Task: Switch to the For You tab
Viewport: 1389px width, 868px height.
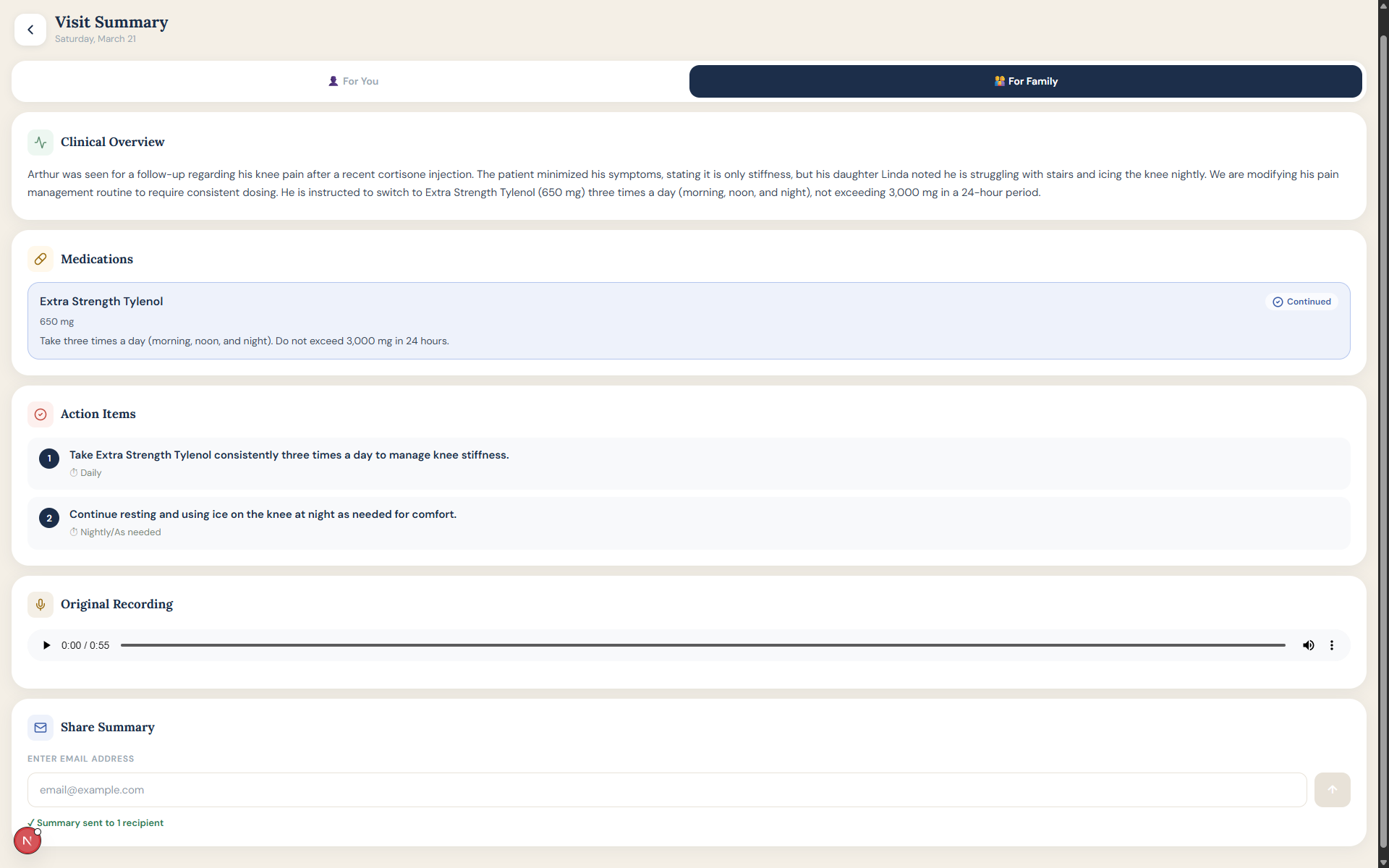Action: (x=352, y=81)
